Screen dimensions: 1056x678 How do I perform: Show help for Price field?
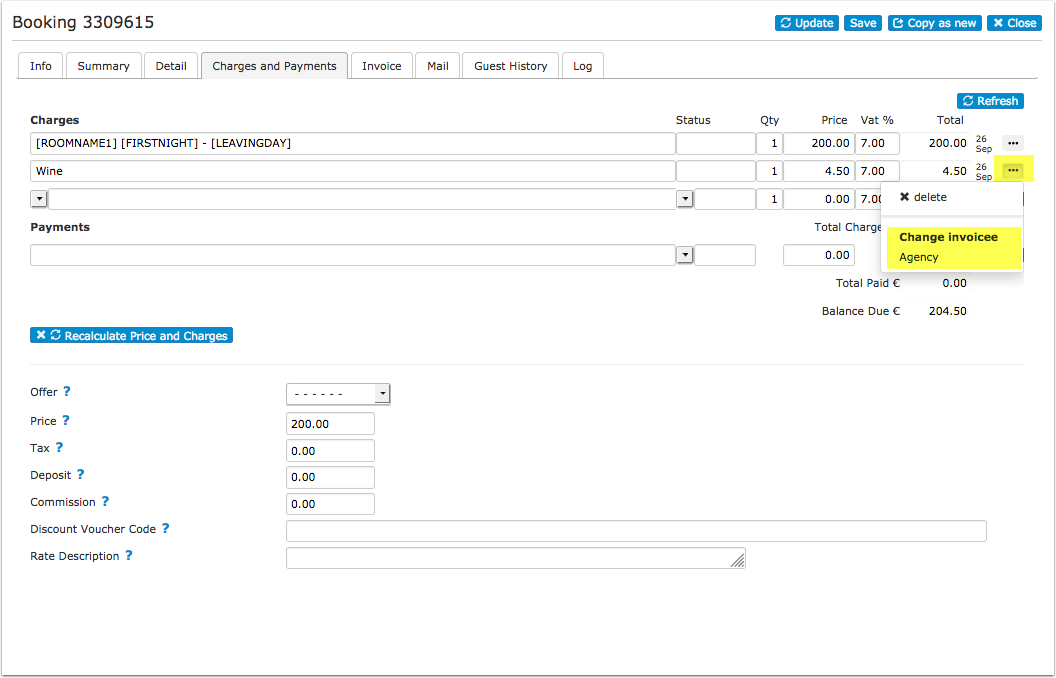point(65,420)
